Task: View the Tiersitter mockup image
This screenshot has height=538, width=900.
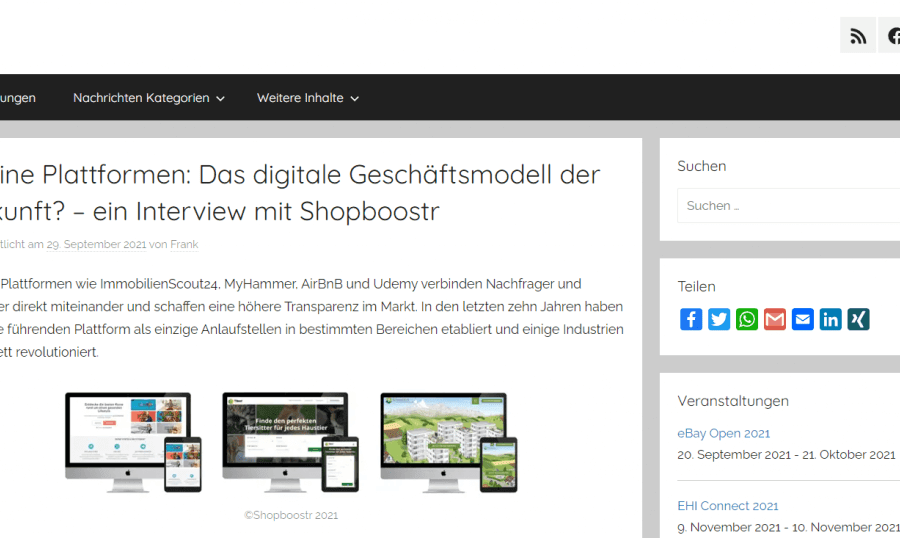Action: (x=291, y=443)
